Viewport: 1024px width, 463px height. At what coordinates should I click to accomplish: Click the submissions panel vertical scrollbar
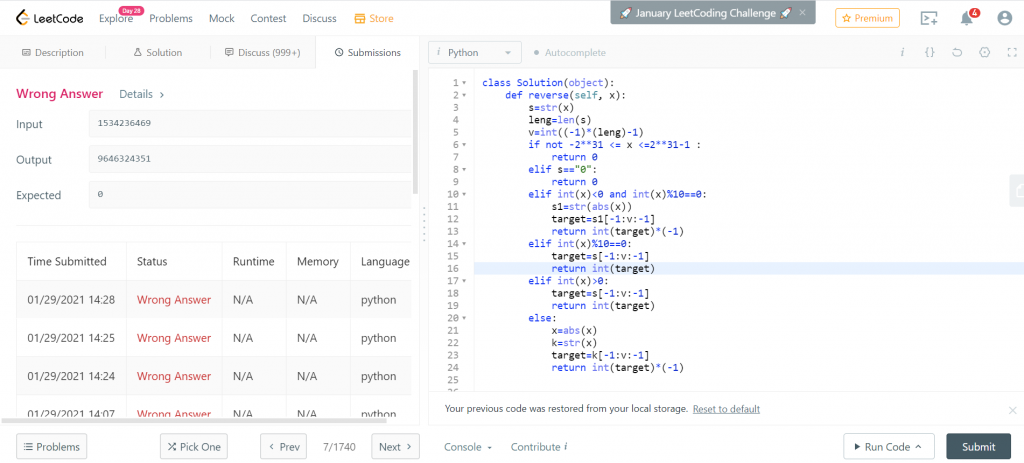tap(415, 133)
